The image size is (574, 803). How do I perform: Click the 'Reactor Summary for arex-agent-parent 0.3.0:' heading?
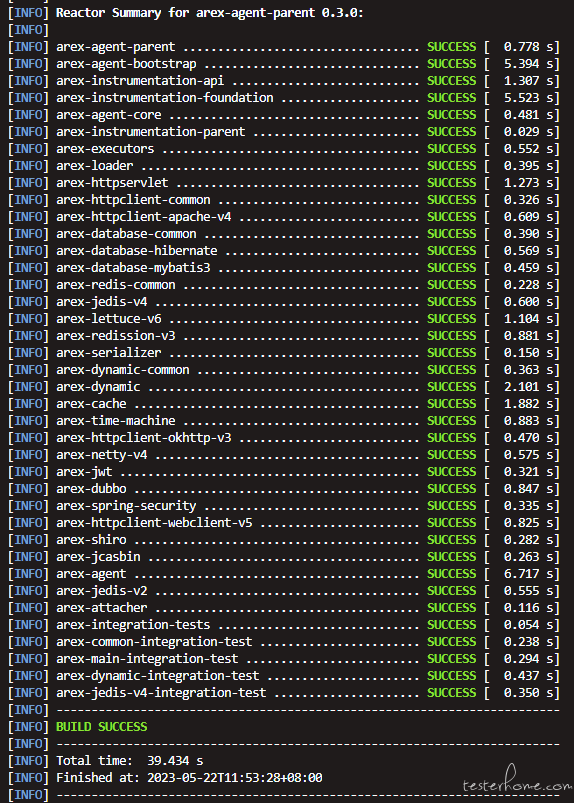(x=209, y=13)
